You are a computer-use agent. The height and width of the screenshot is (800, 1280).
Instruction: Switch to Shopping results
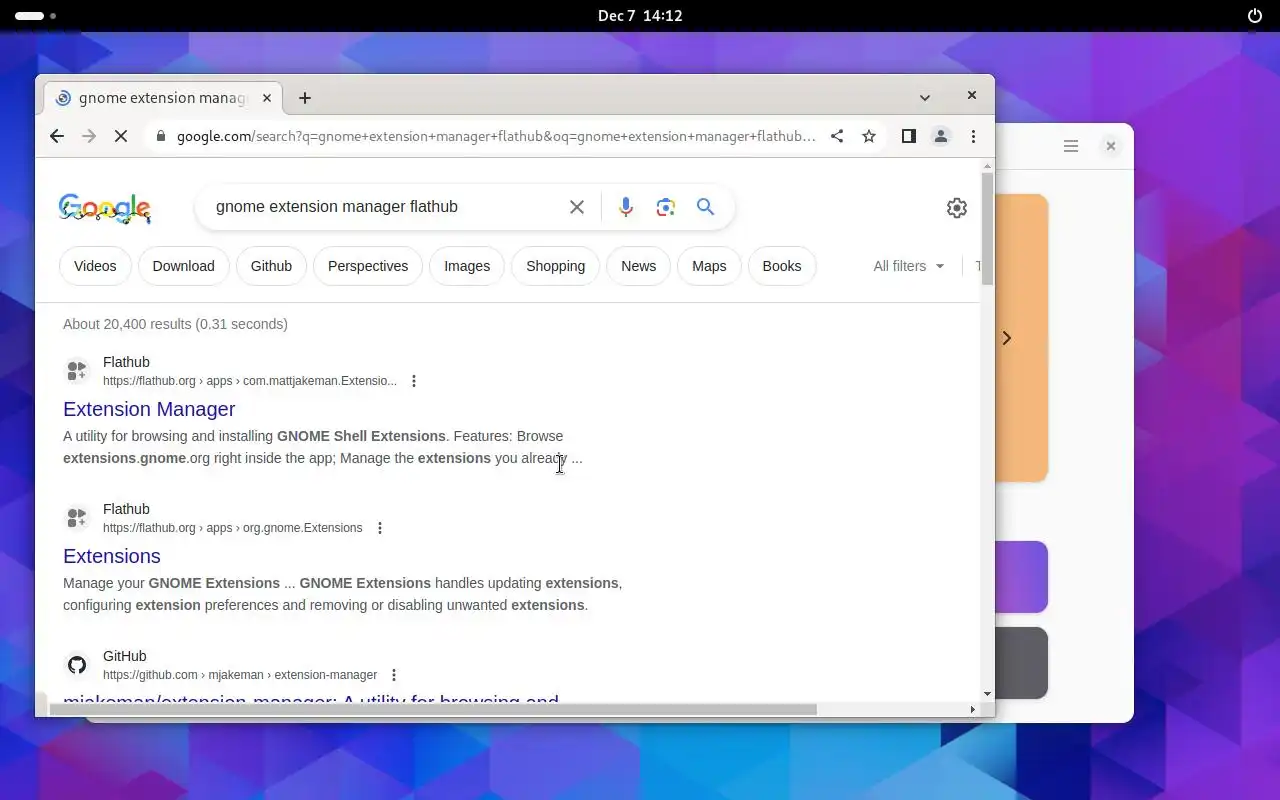click(556, 266)
